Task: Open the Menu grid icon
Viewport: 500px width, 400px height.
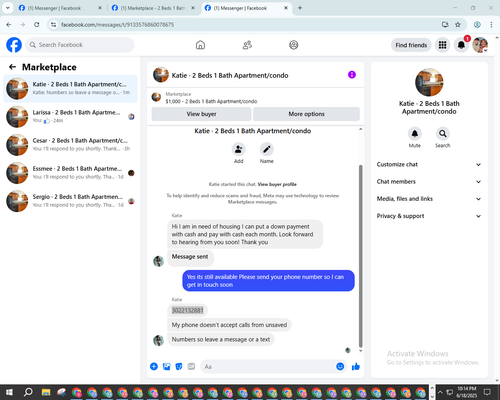Action: [x=442, y=45]
